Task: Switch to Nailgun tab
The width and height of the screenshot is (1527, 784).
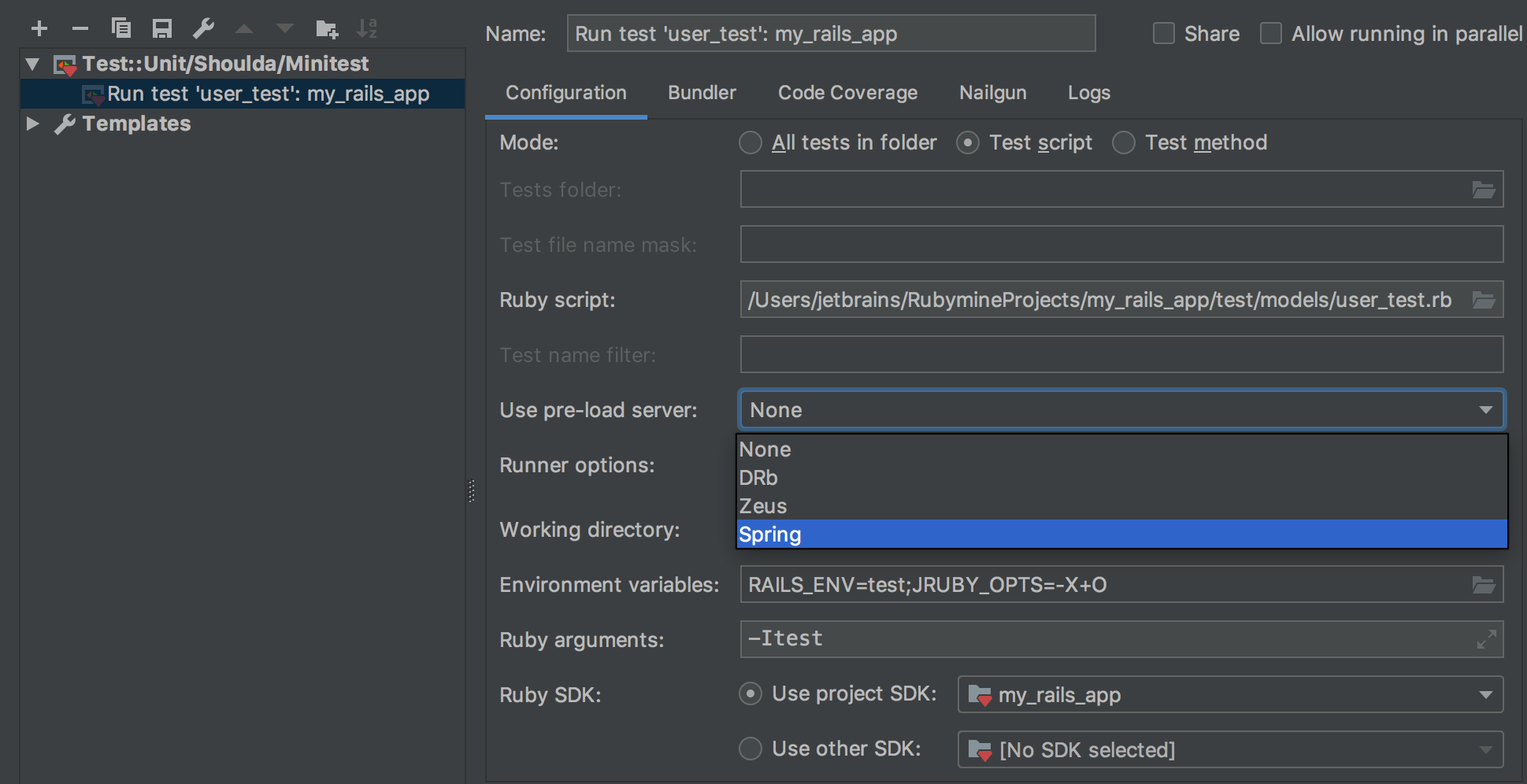Action: [x=992, y=93]
